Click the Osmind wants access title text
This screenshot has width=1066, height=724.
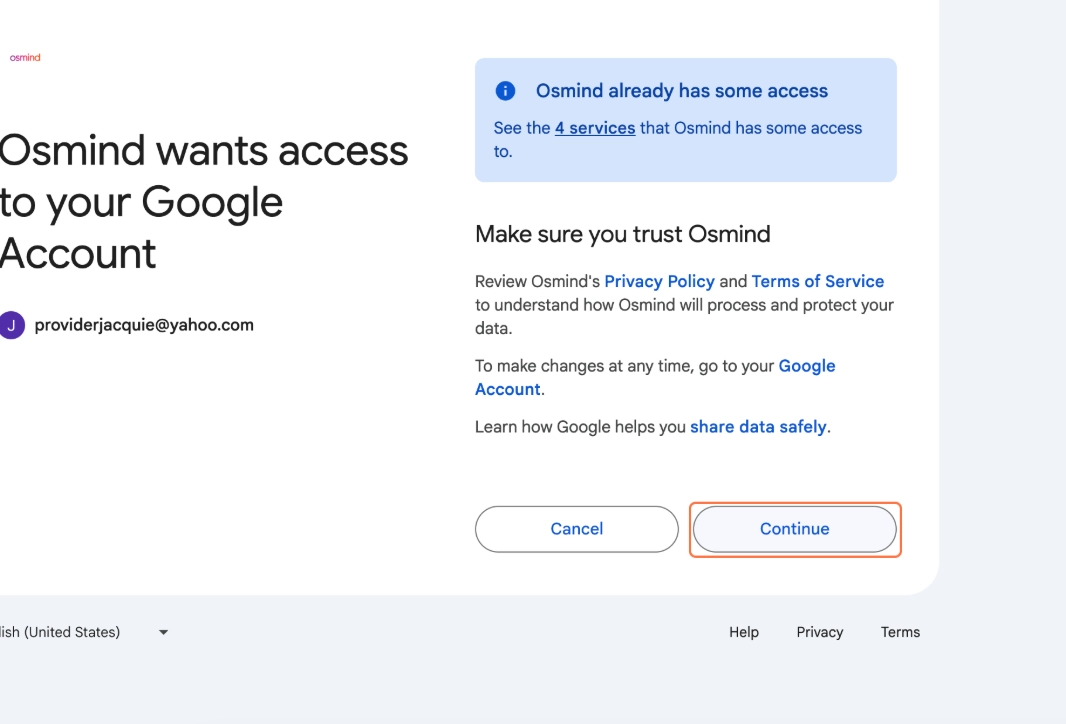[x=204, y=202]
